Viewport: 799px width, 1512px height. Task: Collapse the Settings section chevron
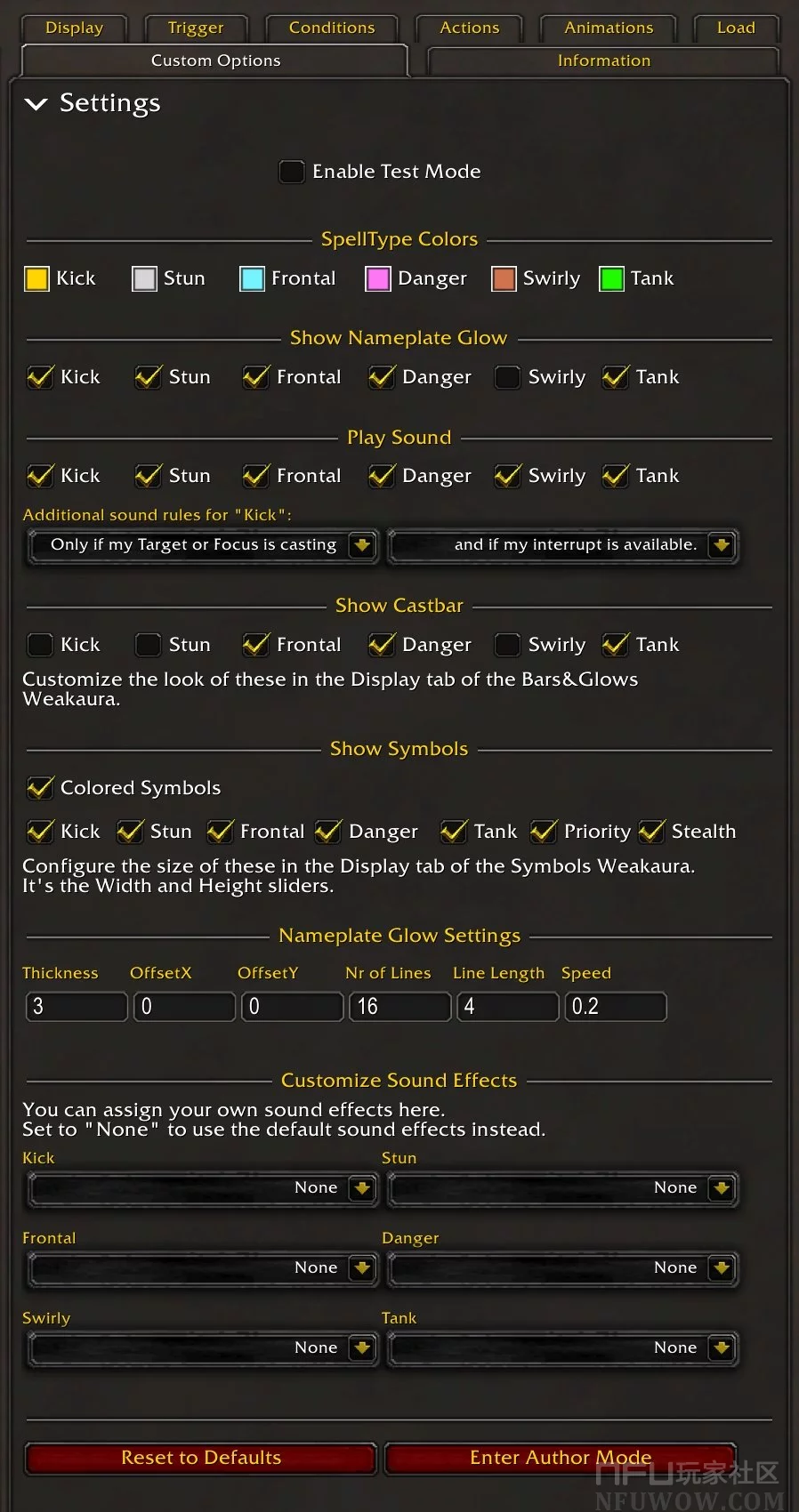[x=36, y=104]
